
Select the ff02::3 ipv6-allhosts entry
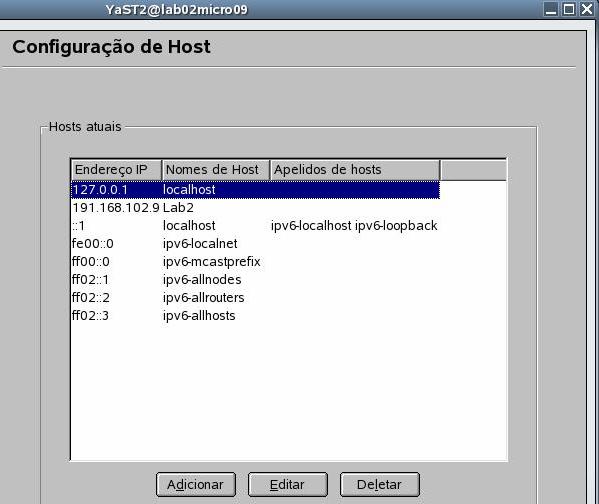[255, 316]
